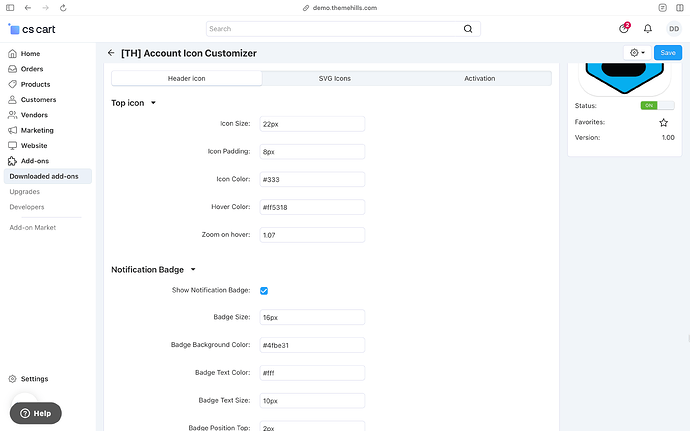Switch to the Header icon tab
The width and height of the screenshot is (690, 431).
point(187,78)
